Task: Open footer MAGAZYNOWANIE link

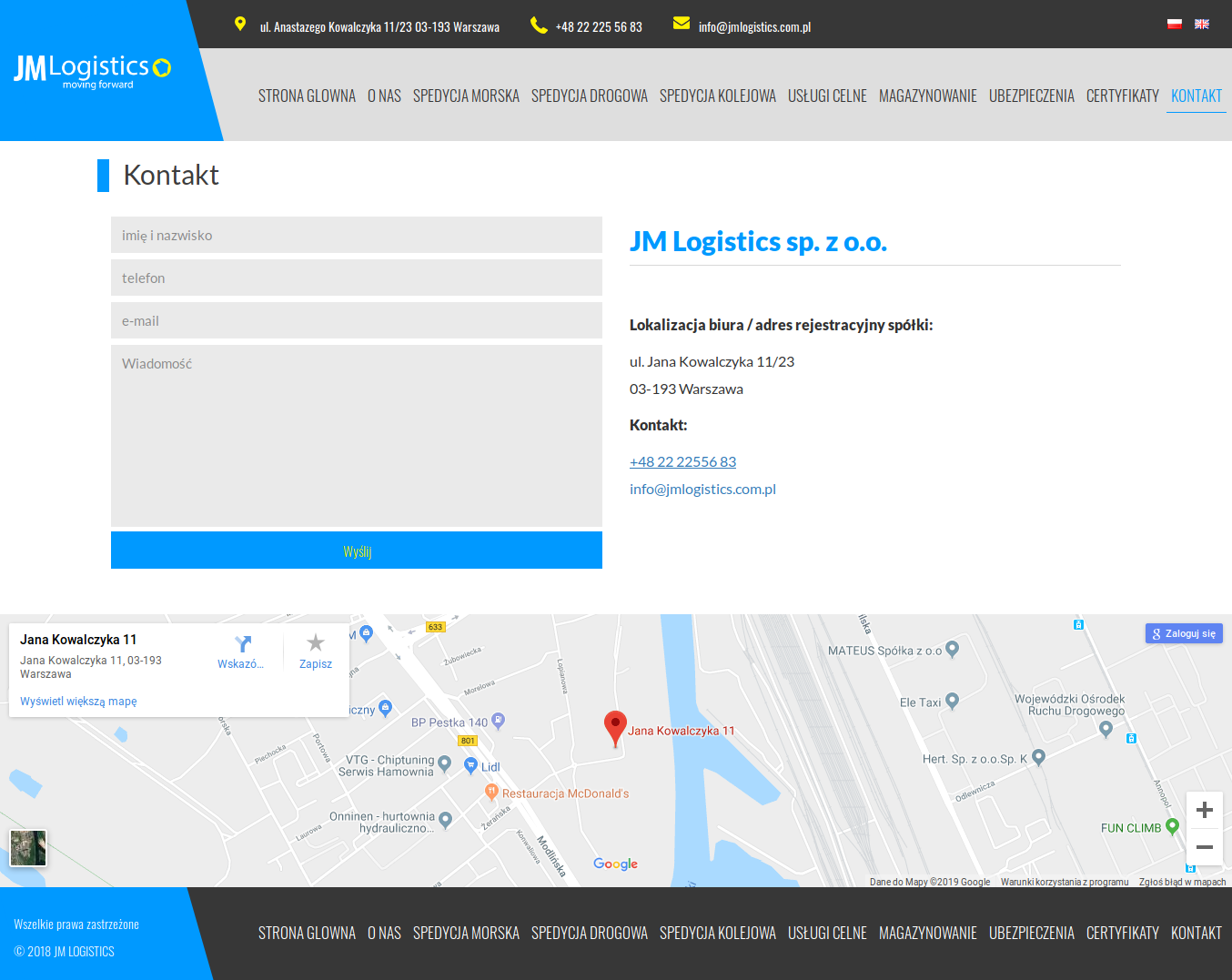Action: [928, 933]
